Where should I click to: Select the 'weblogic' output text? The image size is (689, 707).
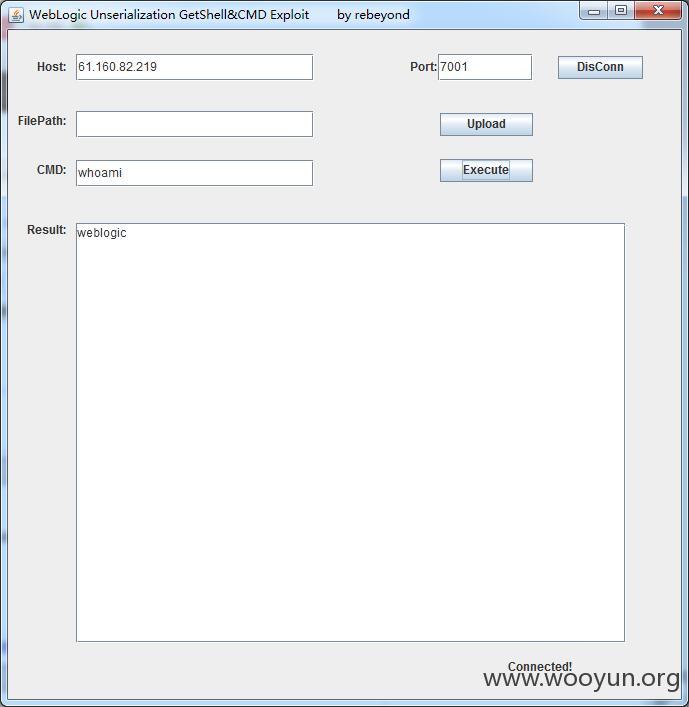point(102,233)
